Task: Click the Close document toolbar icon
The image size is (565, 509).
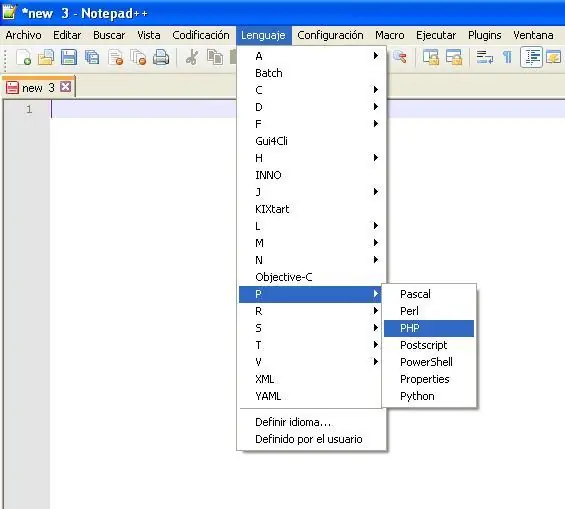Action: click(115, 58)
